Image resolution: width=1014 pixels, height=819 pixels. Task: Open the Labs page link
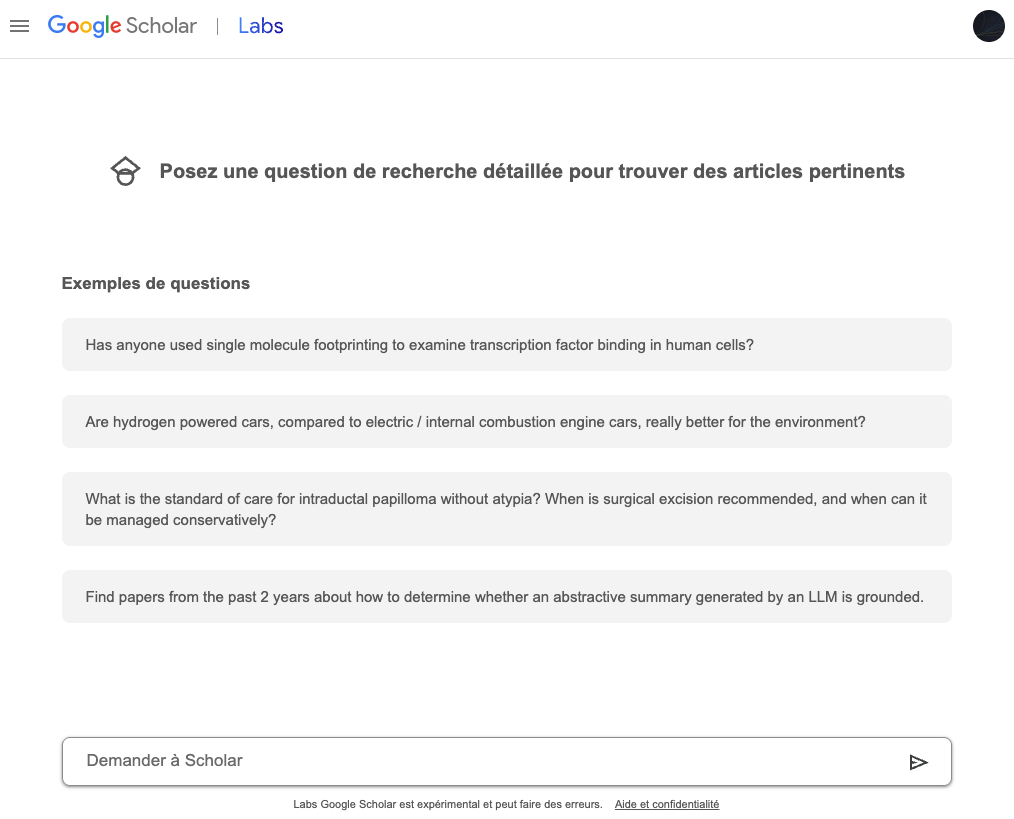(x=260, y=26)
